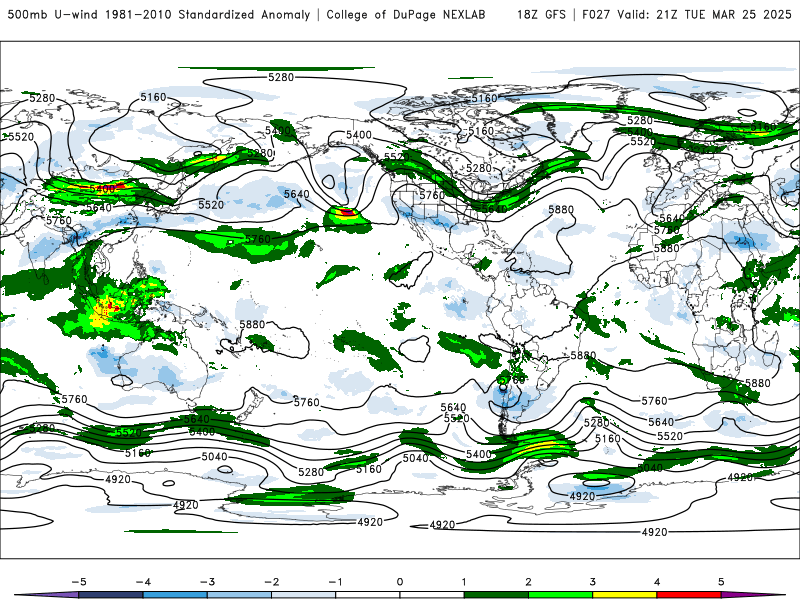Click the 5400 contour label over Alaska
800x600 pixels.
click(x=359, y=135)
